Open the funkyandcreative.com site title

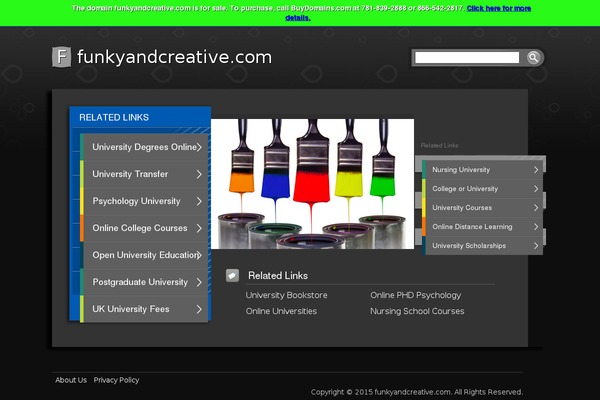(x=174, y=57)
